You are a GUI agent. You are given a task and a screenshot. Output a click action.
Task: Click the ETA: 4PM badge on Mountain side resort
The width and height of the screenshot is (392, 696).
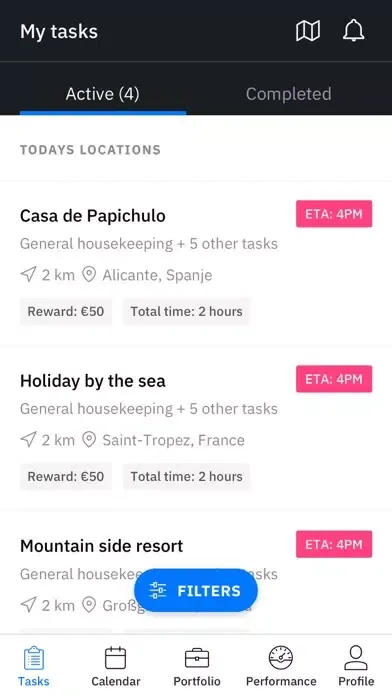coord(334,544)
